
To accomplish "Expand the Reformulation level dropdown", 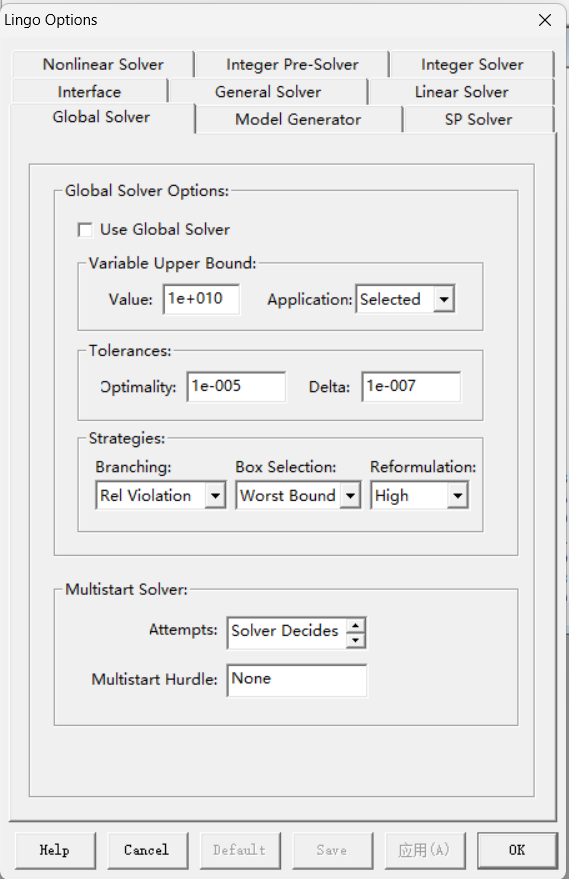I will [x=457, y=496].
